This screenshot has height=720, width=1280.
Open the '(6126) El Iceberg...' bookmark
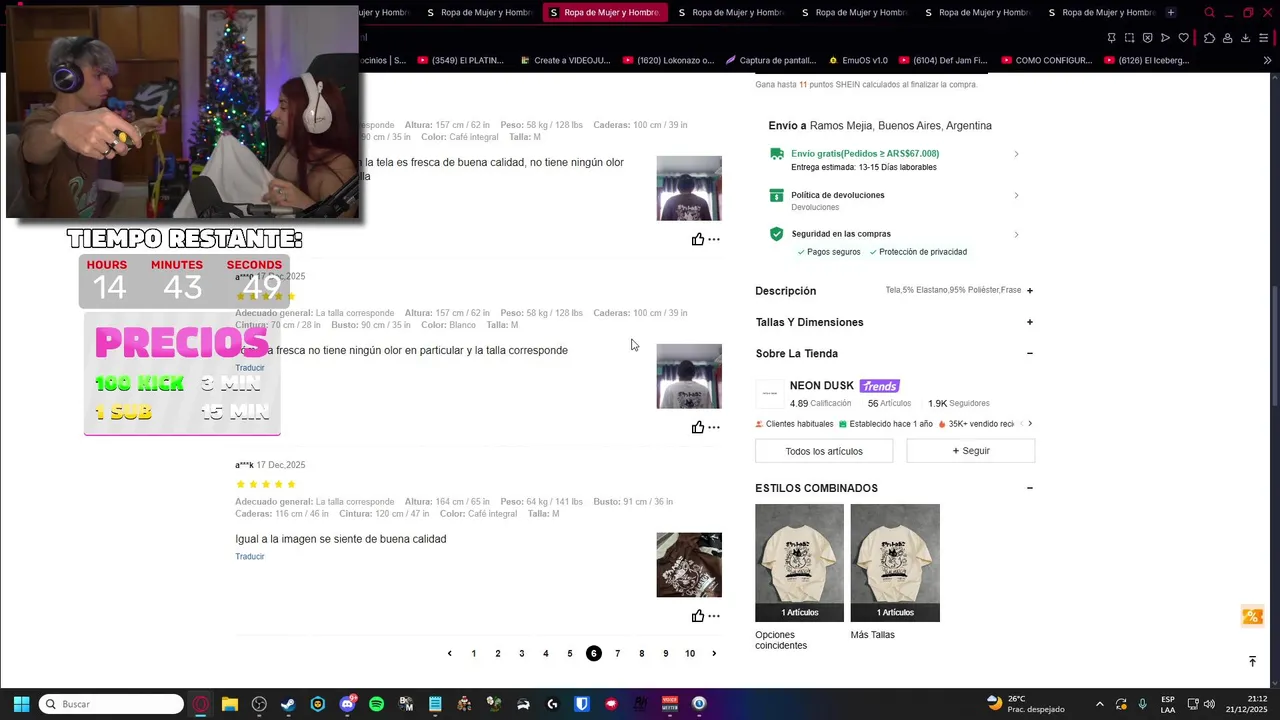point(1146,60)
